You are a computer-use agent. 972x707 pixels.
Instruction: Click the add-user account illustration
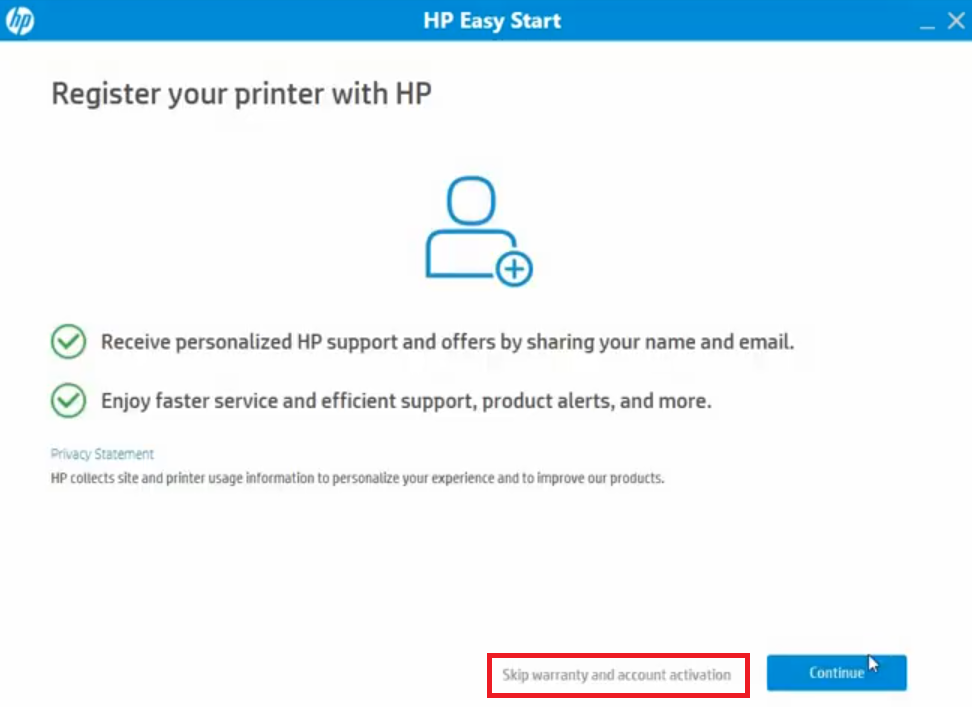pyautogui.click(x=479, y=232)
